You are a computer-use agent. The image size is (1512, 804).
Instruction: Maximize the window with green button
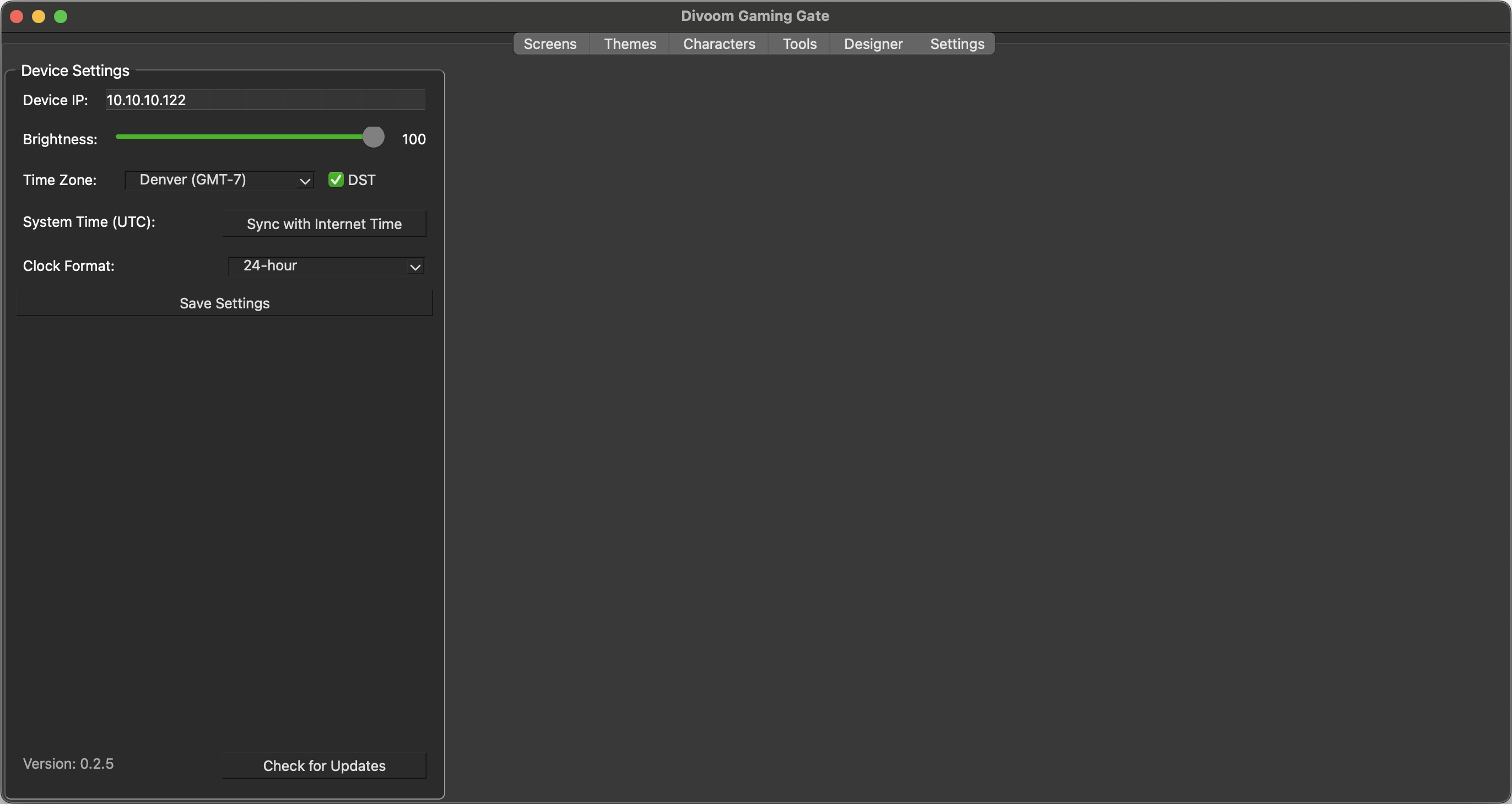(x=61, y=17)
